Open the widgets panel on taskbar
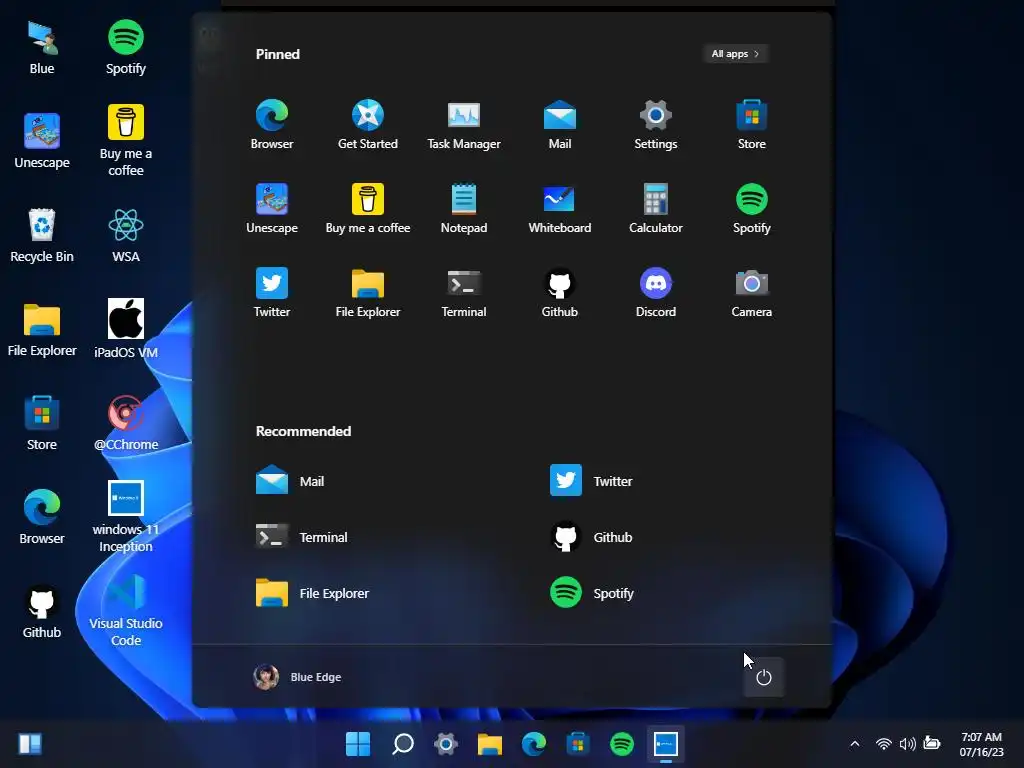 [30, 744]
